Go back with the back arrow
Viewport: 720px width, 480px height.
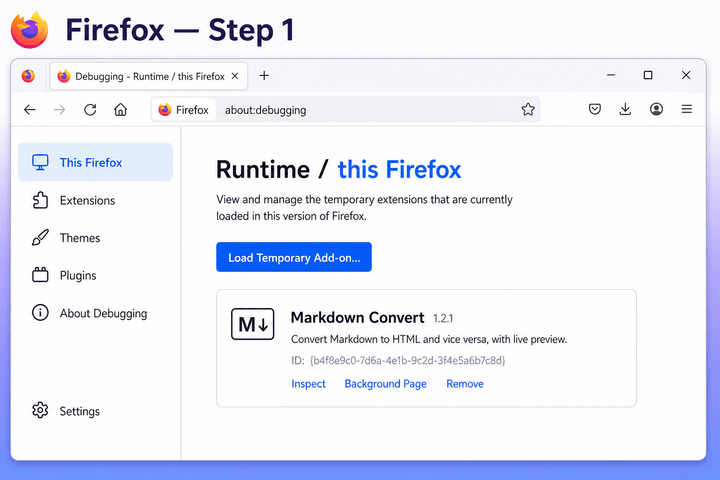tap(30, 109)
